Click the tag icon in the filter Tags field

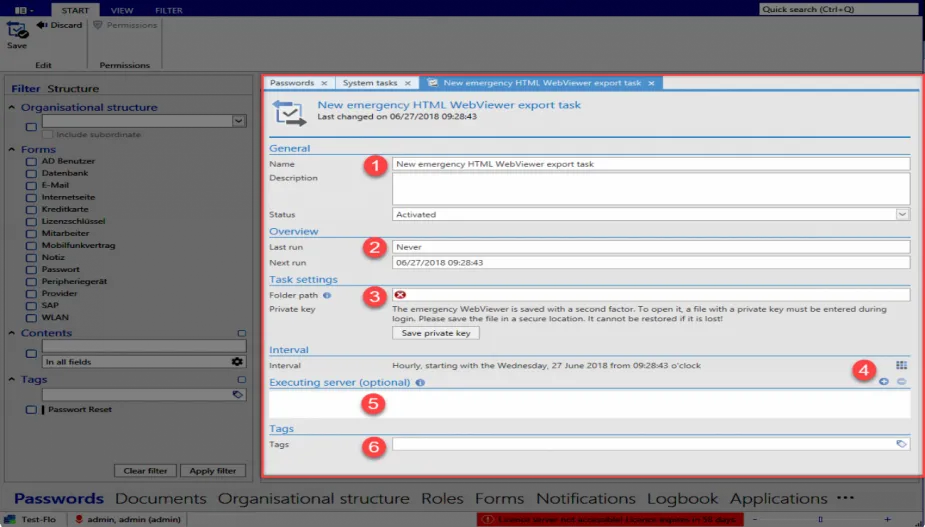238,394
